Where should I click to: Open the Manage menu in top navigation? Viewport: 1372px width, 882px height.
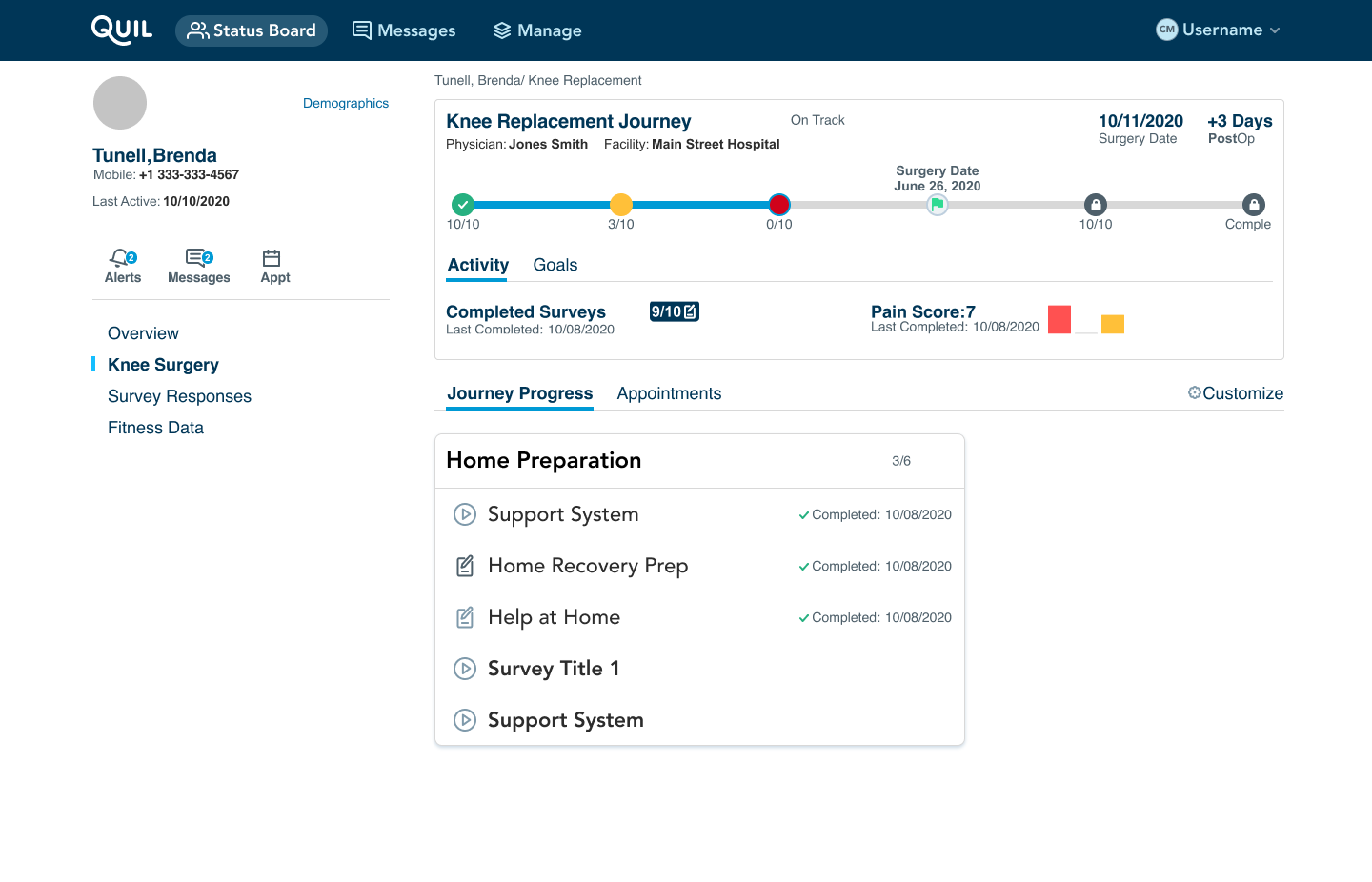537,30
